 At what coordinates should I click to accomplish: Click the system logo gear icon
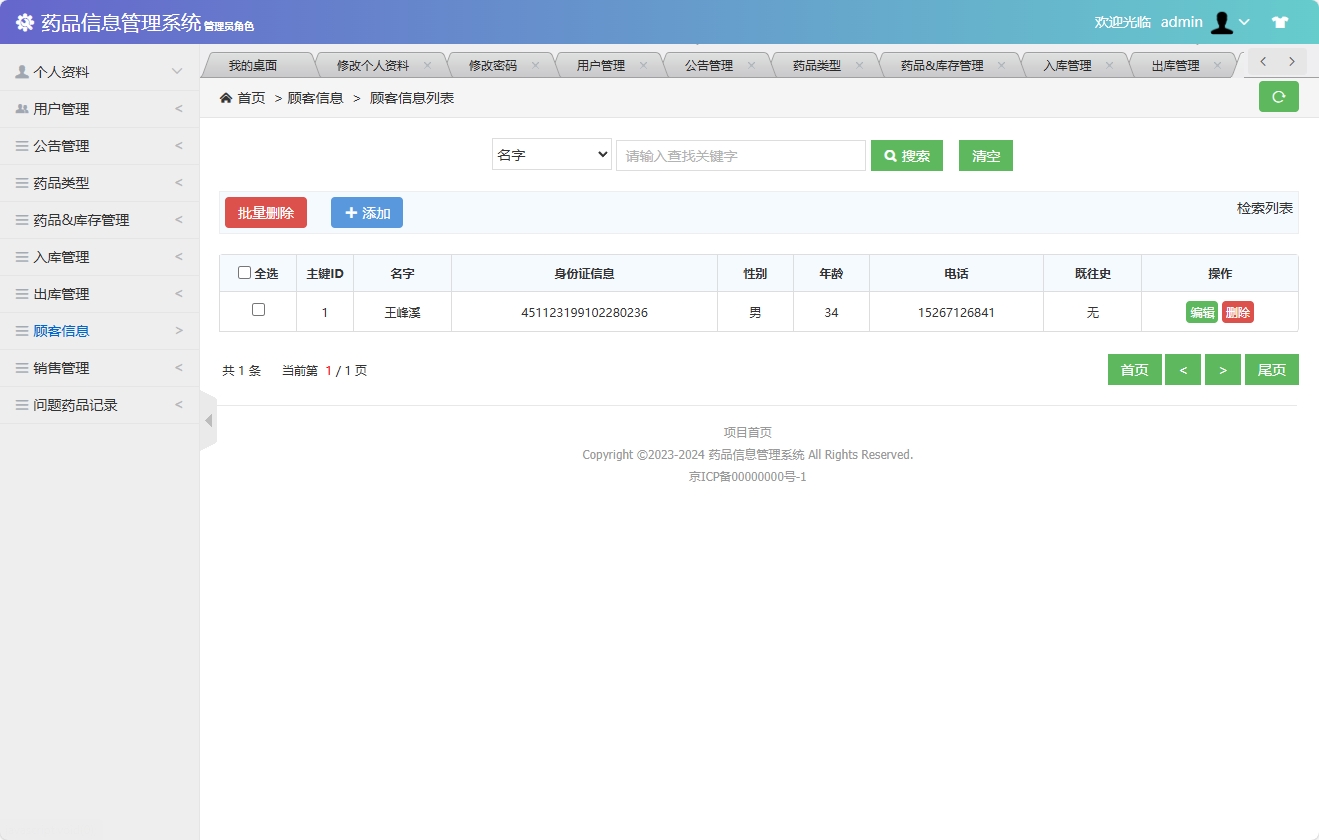[25, 21]
